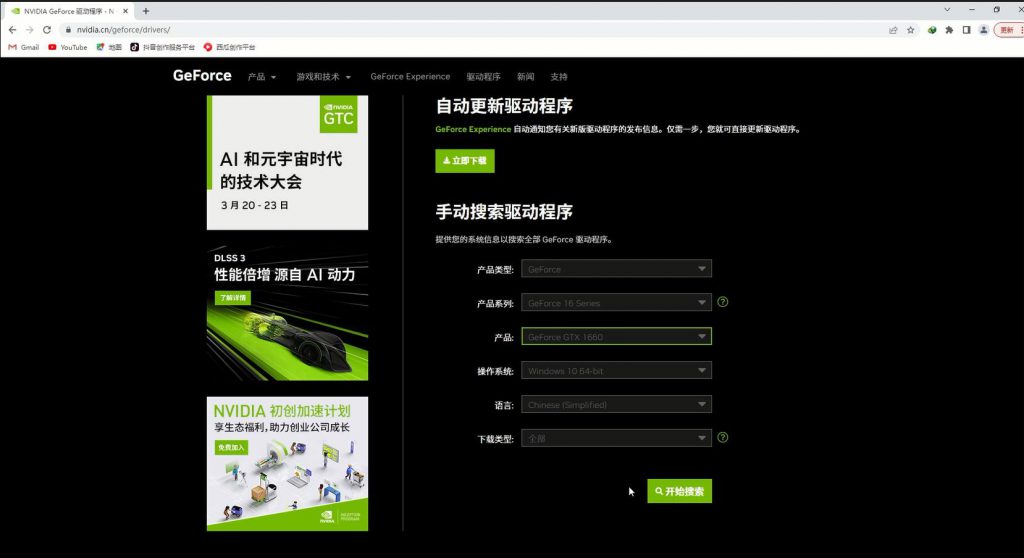Click the help icon beside 产品系列
This screenshot has width=1024, height=558.
722,302
